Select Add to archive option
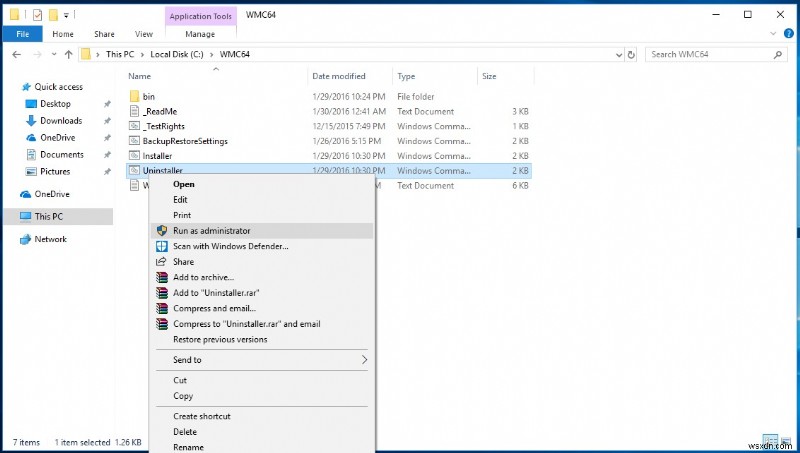Image resolution: width=800 pixels, height=453 pixels. tap(262, 277)
